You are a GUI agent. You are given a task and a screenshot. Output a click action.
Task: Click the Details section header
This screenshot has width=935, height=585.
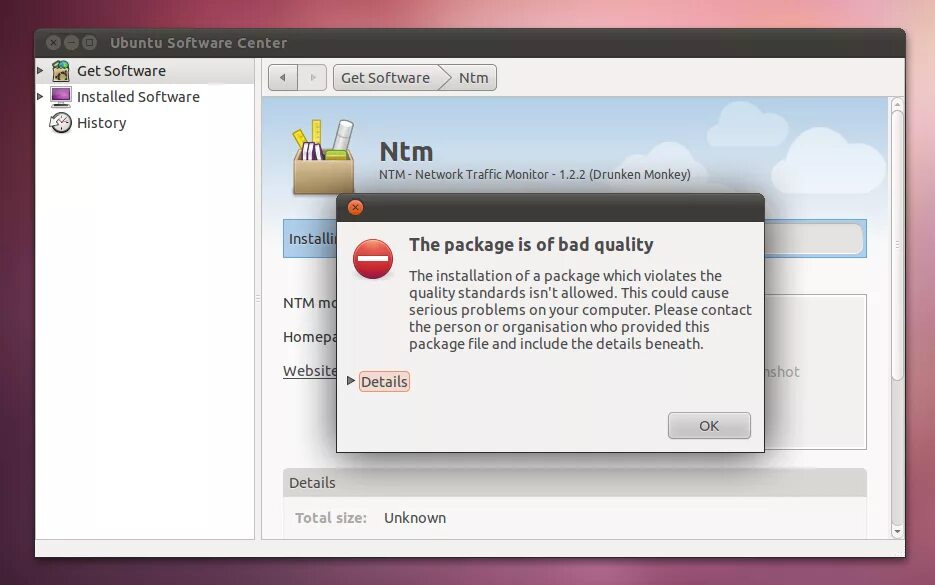[x=574, y=482]
